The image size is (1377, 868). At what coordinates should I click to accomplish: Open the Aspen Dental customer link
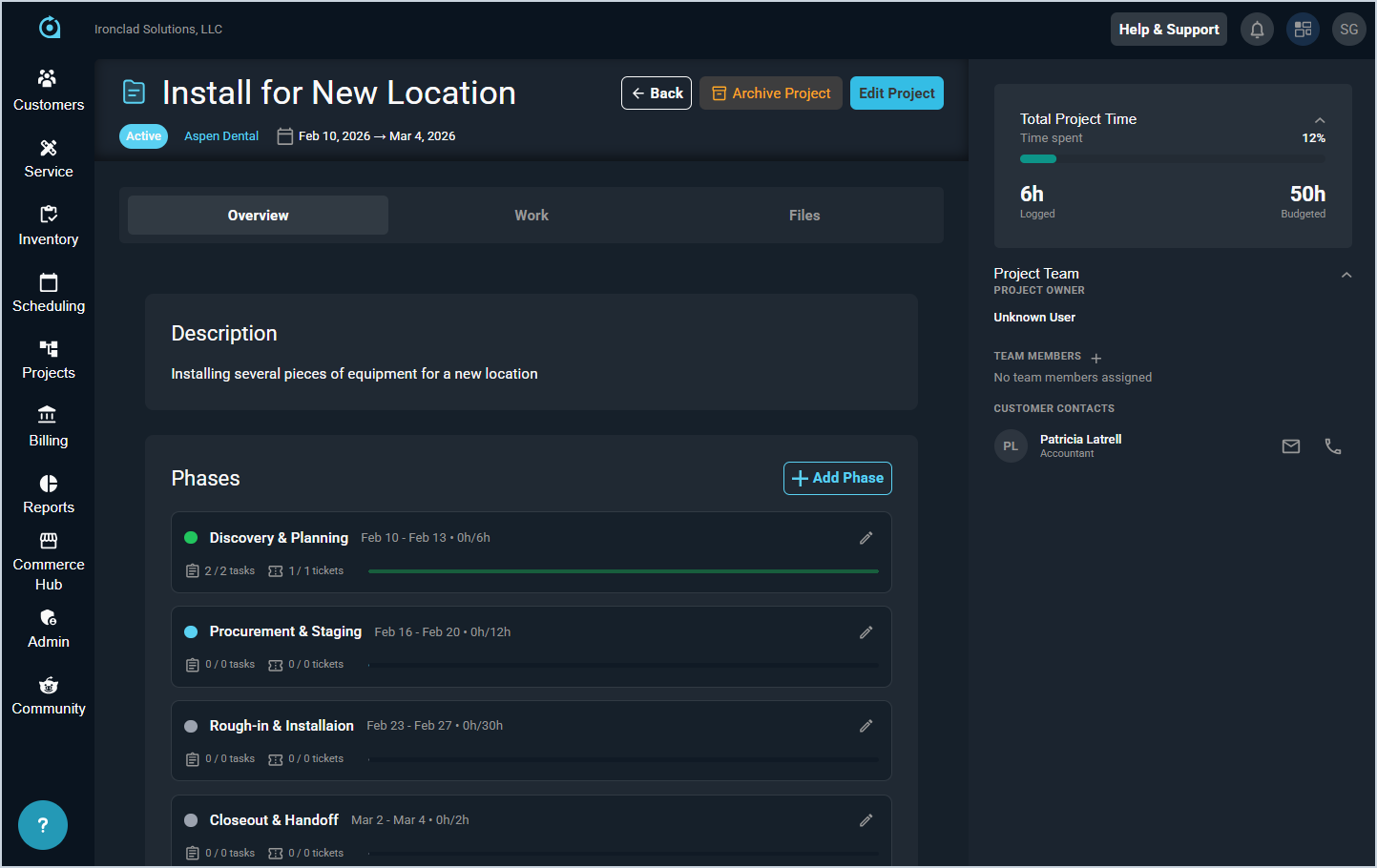(221, 136)
